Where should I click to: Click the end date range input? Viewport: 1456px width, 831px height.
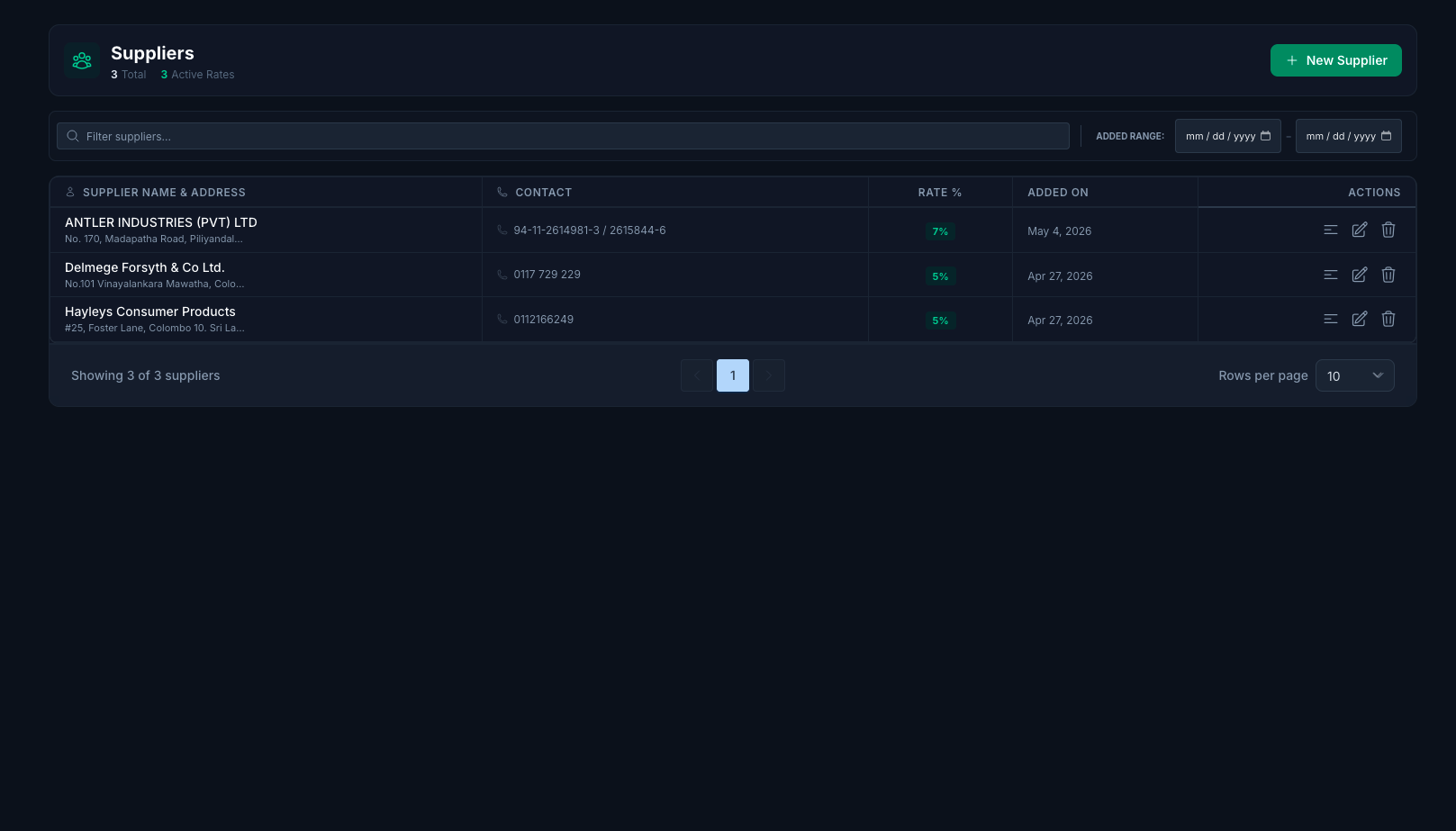click(1348, 136)
